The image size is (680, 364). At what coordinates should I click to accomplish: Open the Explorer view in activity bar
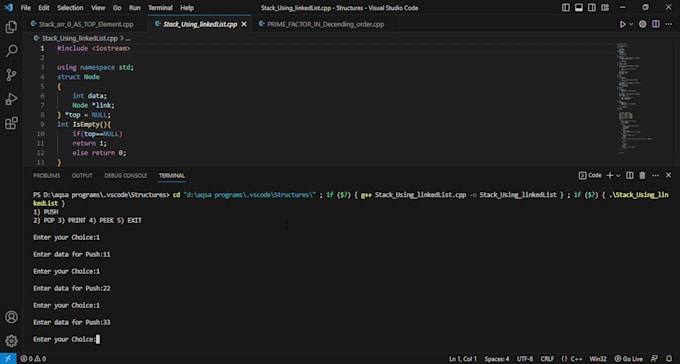(x=11, y=27)
